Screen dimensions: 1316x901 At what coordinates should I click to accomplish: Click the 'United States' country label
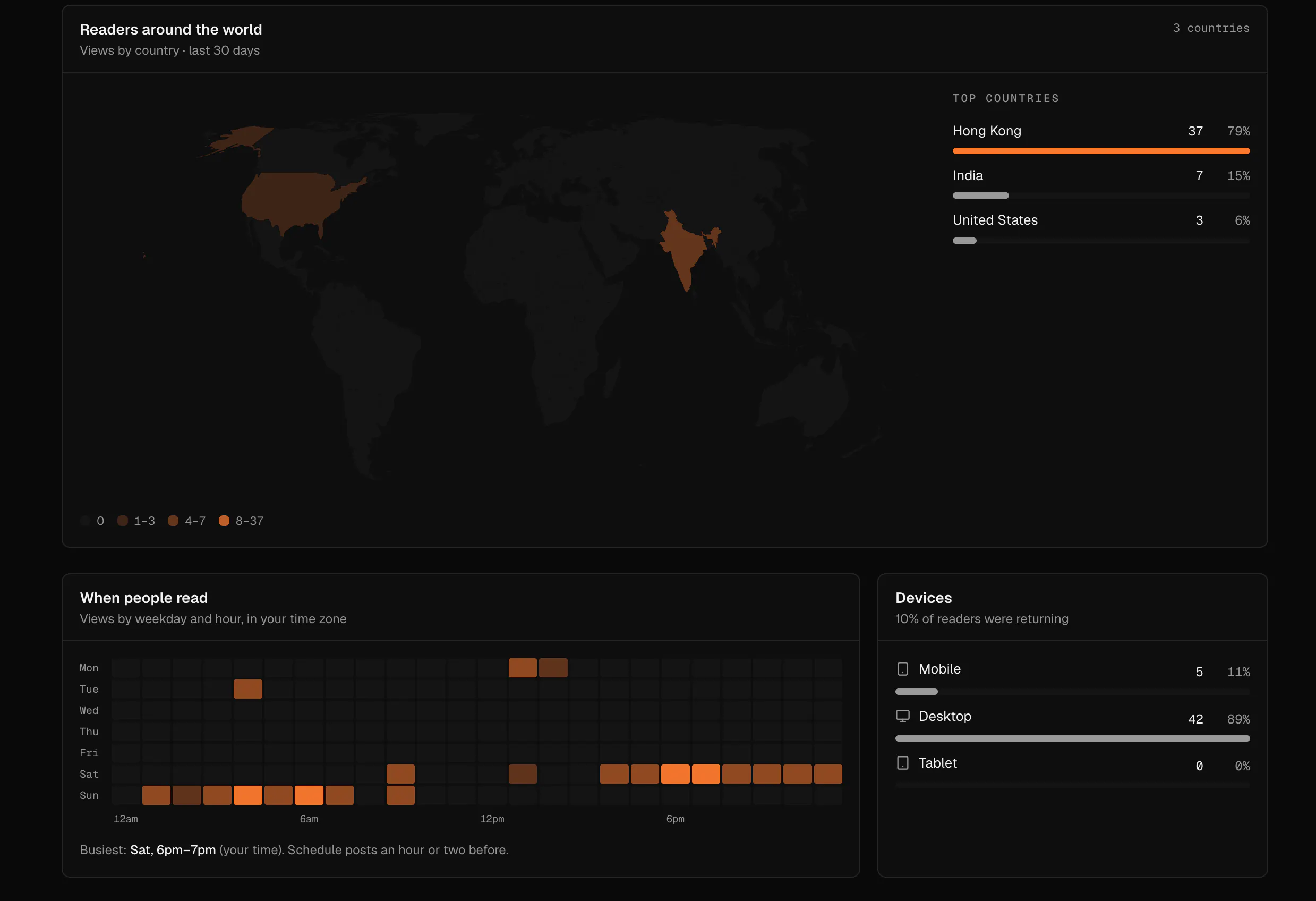(995, 220)
